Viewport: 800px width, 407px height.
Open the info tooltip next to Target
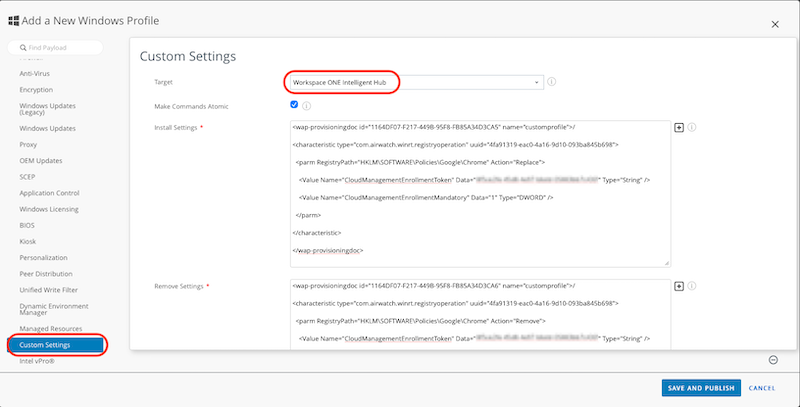pyautogui.click(x=552, y=82)
